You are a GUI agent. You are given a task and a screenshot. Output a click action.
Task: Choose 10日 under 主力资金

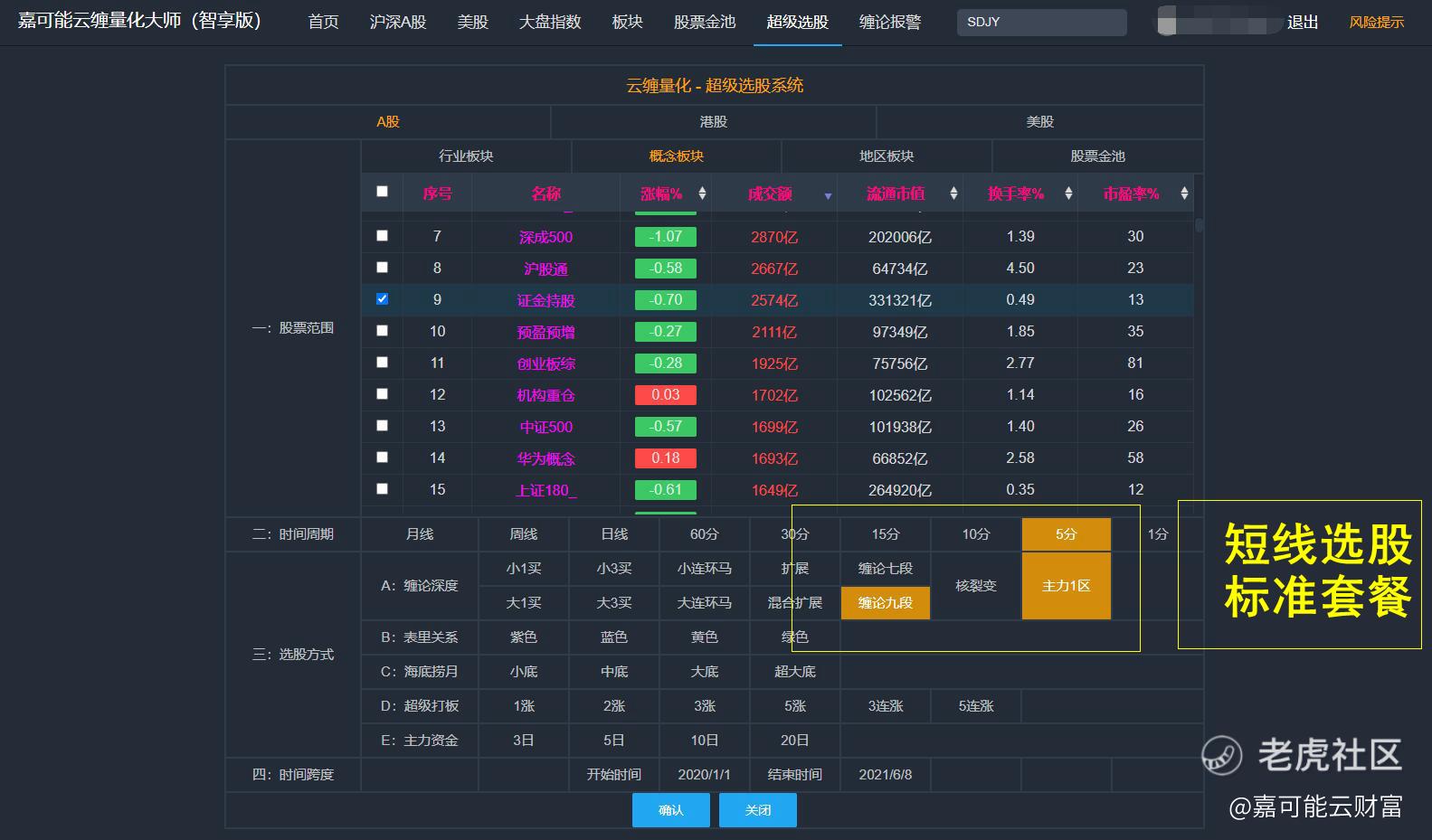[705, 741]
